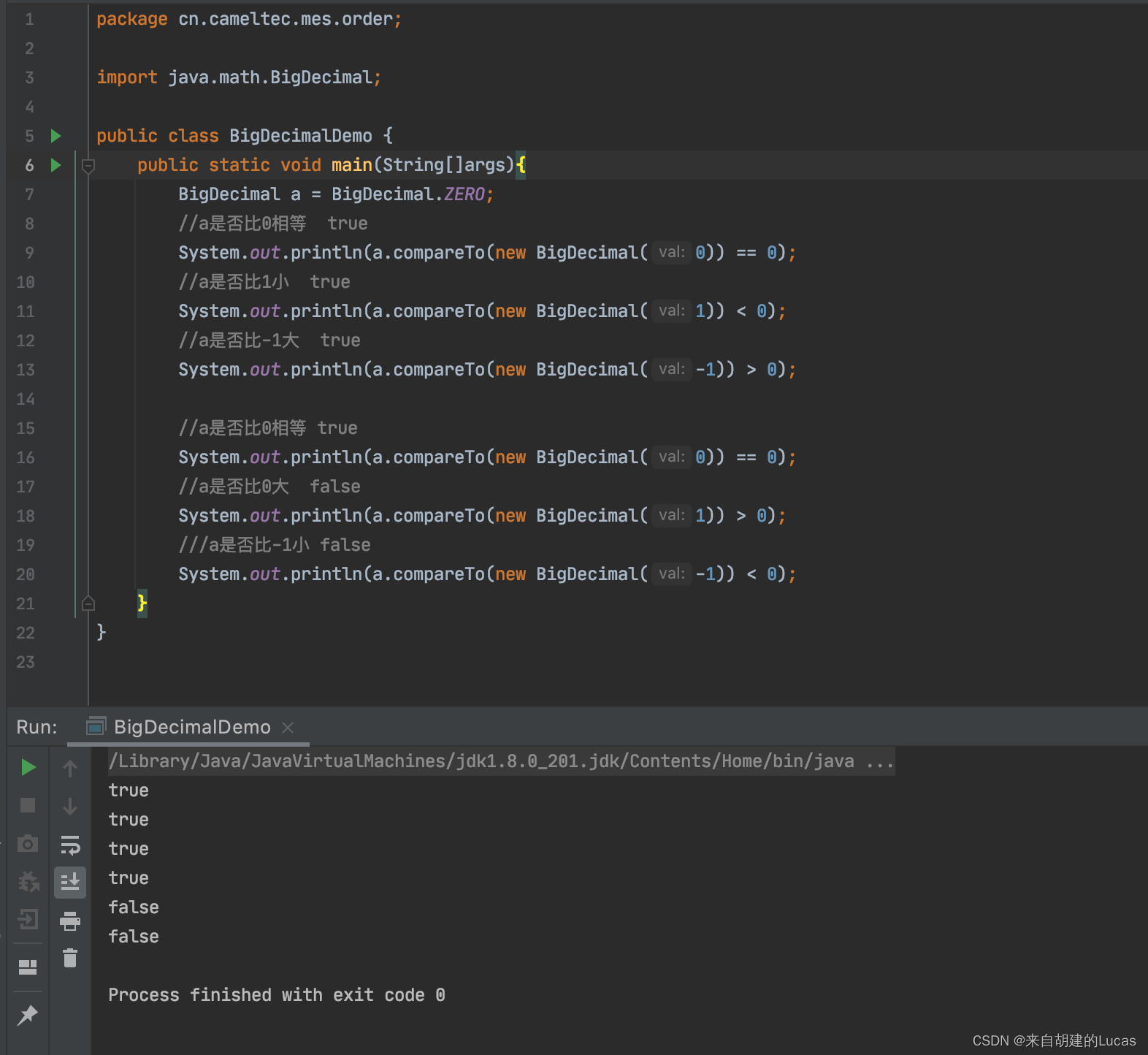Click the comment on line 8 ending true
Image resolution: width=1148 pixels, height=1055 pixels.
click(273, 224)
